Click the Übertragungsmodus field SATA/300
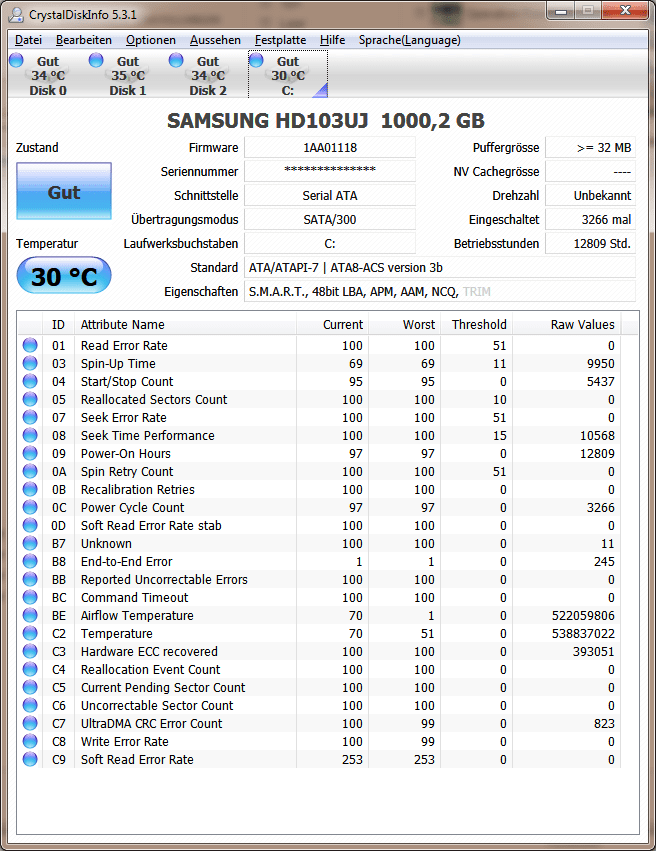The width and height of the screenshot is (656, 851). [330, 220]
